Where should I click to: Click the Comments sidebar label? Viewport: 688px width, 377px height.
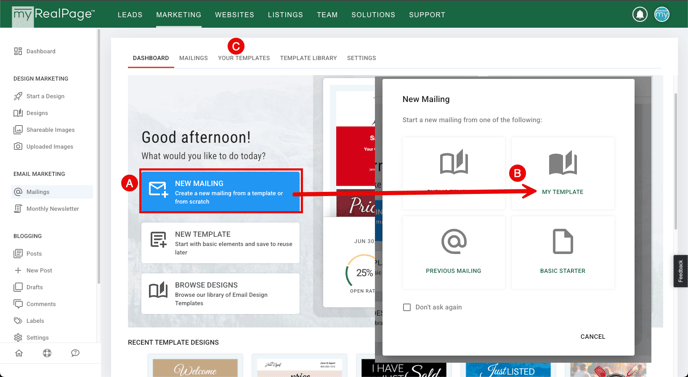point(41,304)
